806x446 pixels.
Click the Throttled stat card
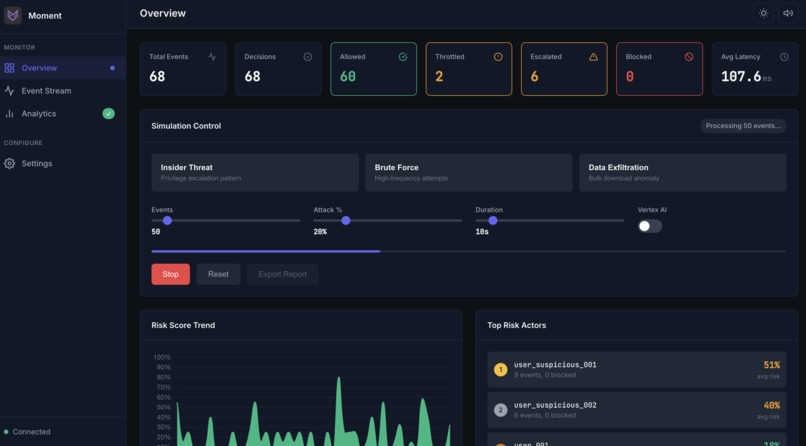[469, 69]
